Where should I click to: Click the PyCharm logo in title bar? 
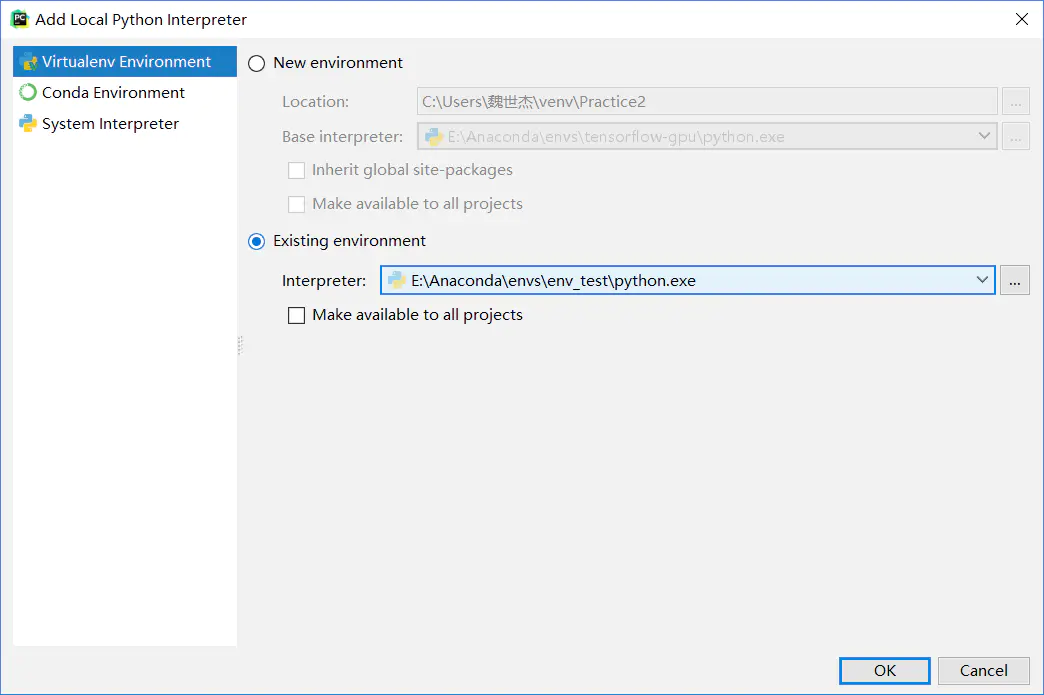[19, 19]
